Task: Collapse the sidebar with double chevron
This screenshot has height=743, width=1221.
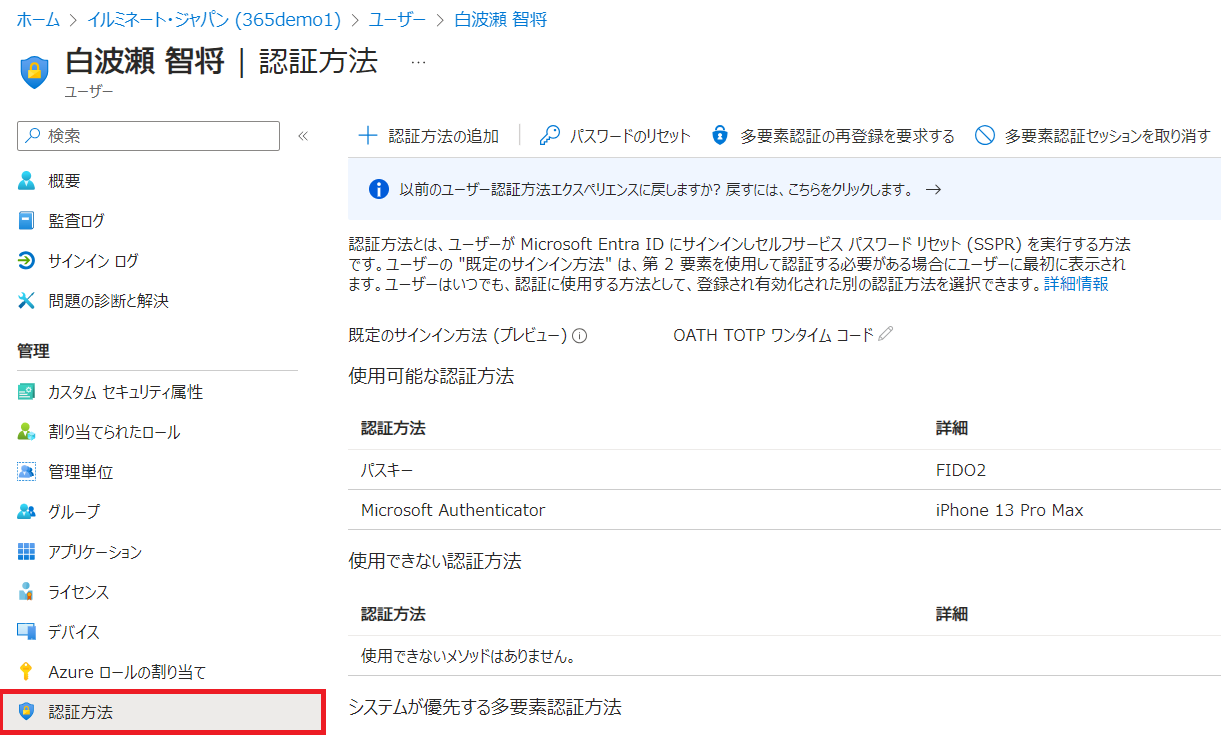Action: (303, 136)
